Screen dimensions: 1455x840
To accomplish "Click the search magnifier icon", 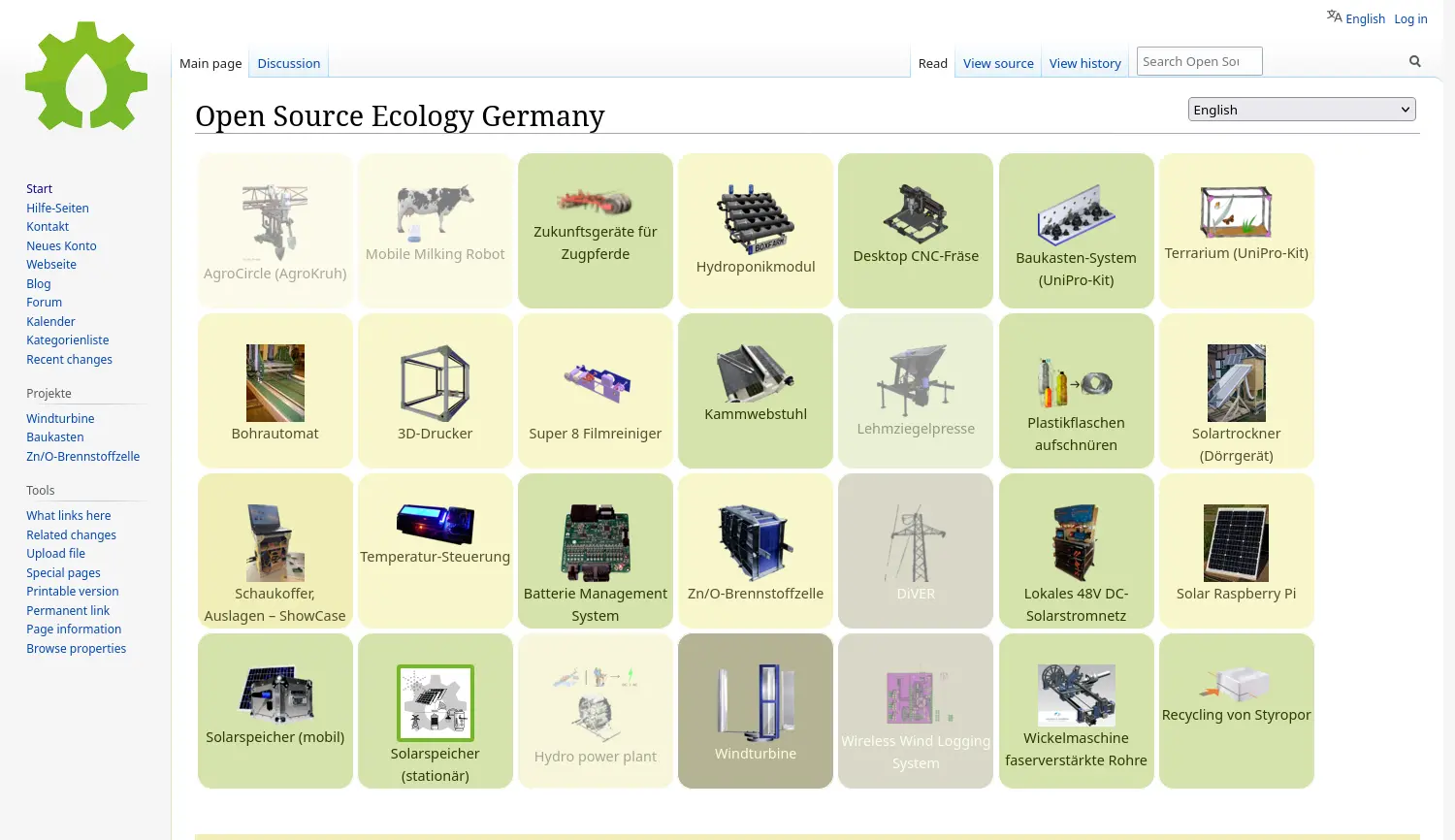I will point(1414,60).
